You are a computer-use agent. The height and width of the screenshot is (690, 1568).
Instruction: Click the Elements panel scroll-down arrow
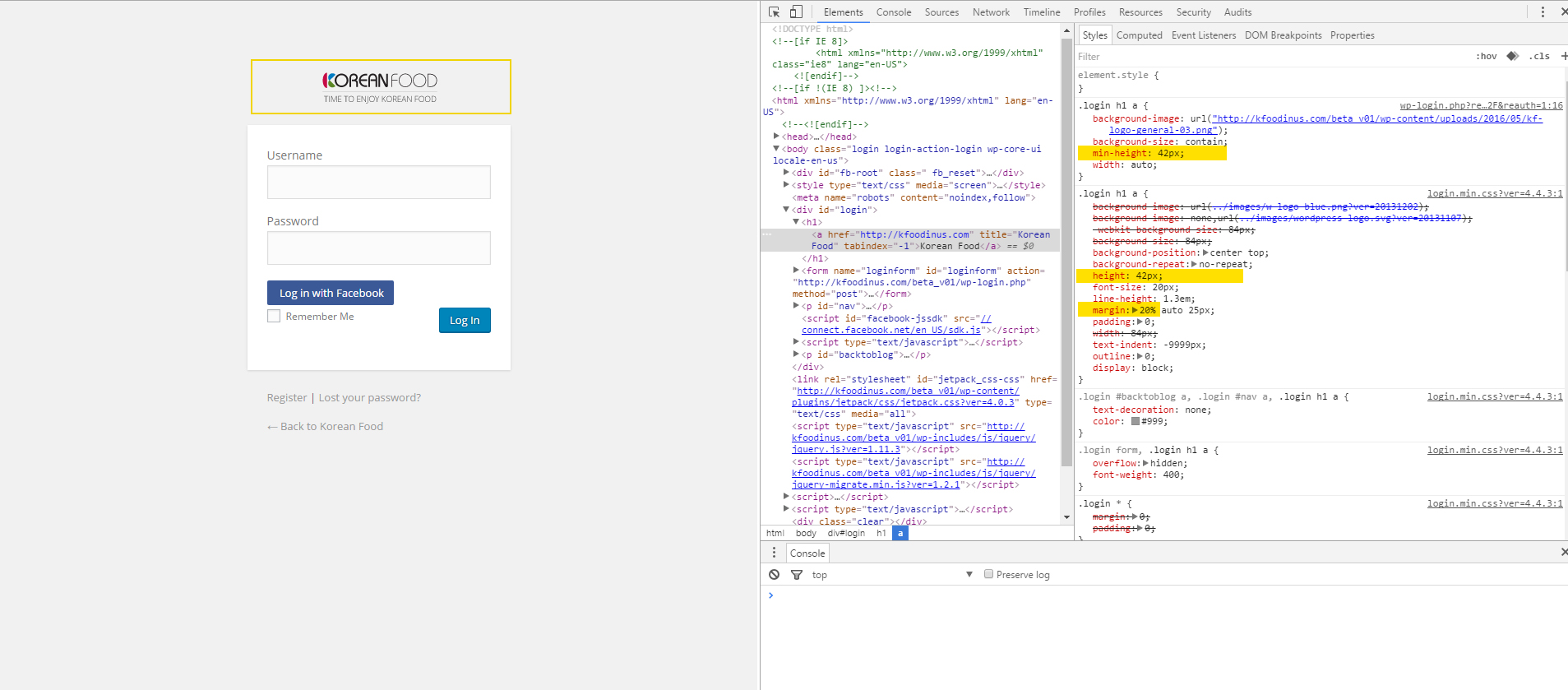pyautogui.click(x=1067, y=517)
